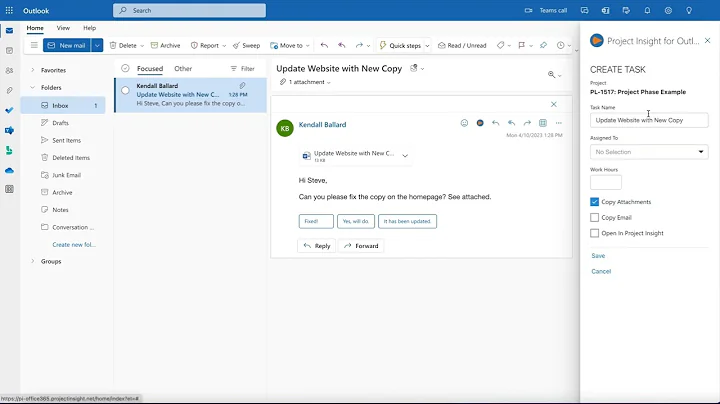Click in the Task Name field
The height and width of the screenshot is (404, 720).
(x=649, y=120)
